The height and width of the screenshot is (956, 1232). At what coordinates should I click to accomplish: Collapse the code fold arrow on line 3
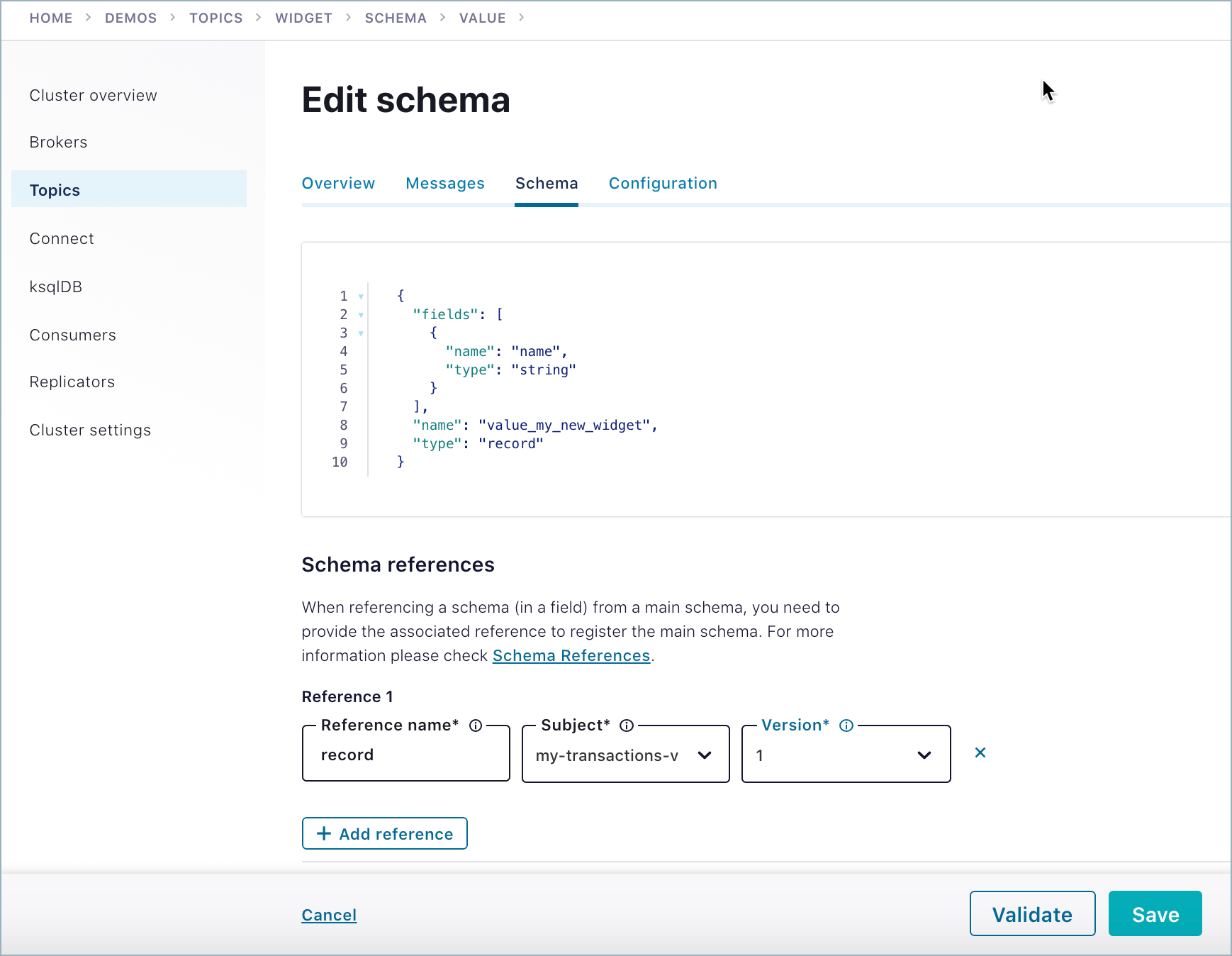pyautogui.click(x=361, y=333)
